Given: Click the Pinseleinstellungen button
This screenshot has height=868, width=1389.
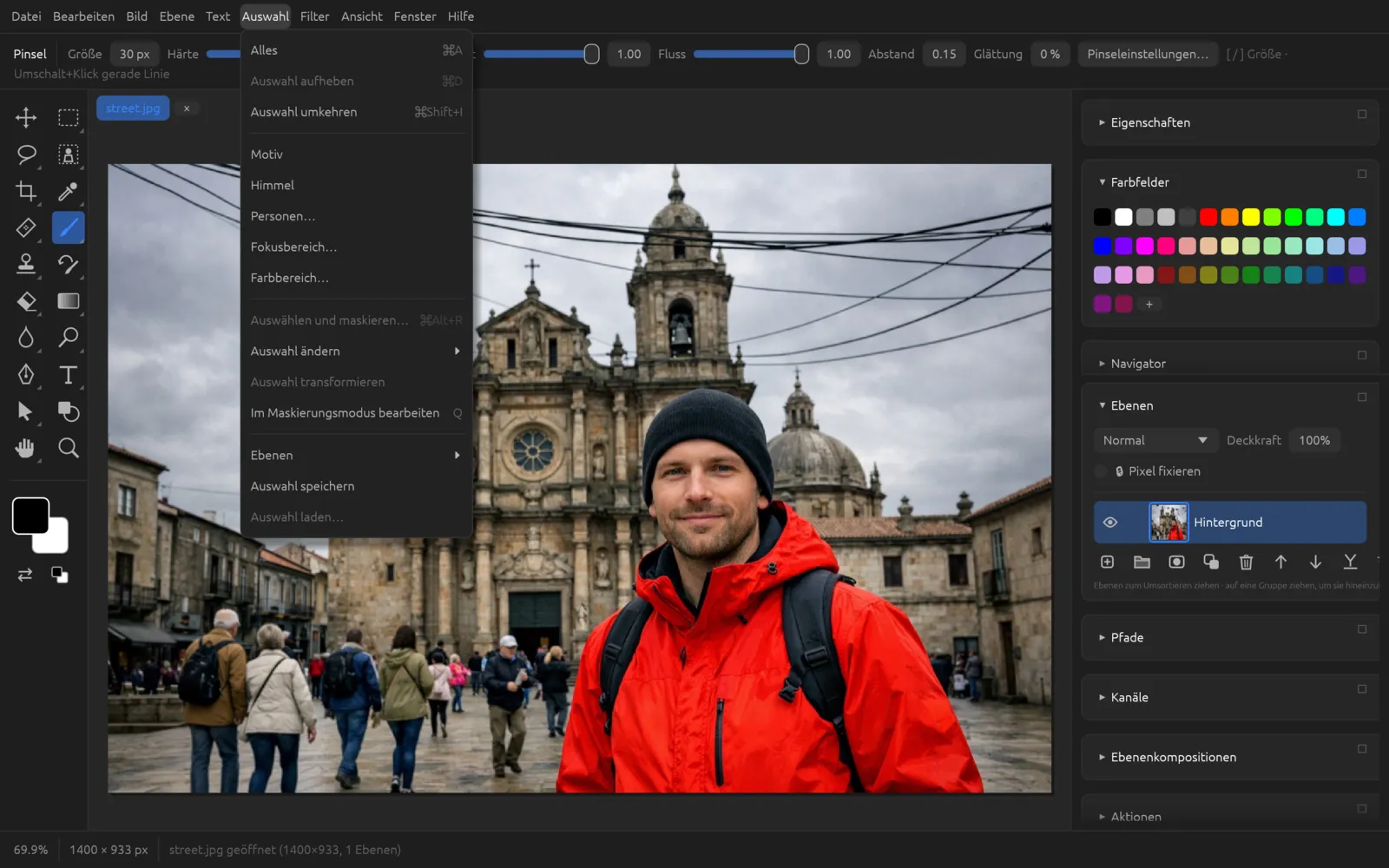Looking at the screenshot, I should [1147, 54].
